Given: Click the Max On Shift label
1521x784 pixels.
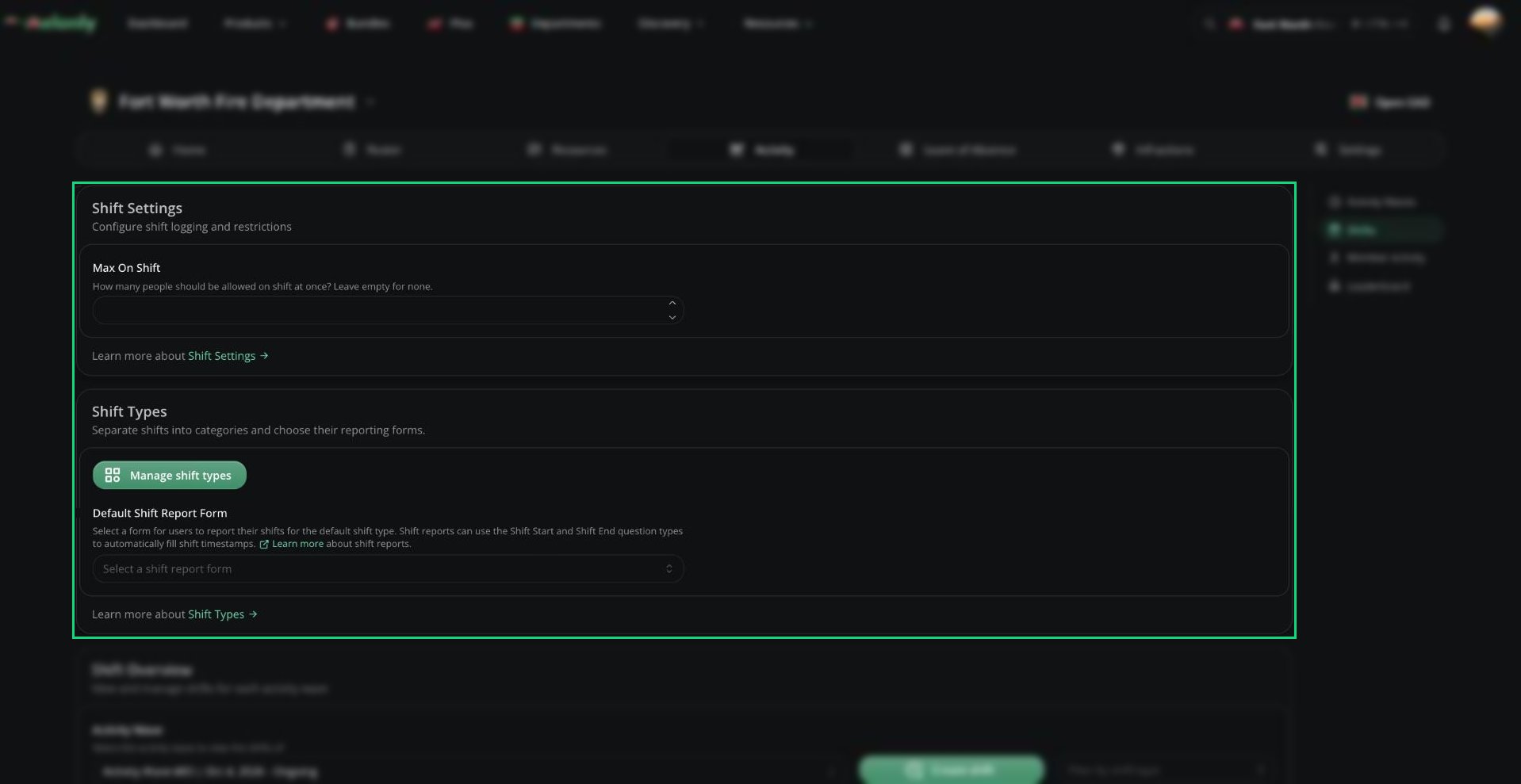Looking at the screenshot, I should (x=126, y=268).
